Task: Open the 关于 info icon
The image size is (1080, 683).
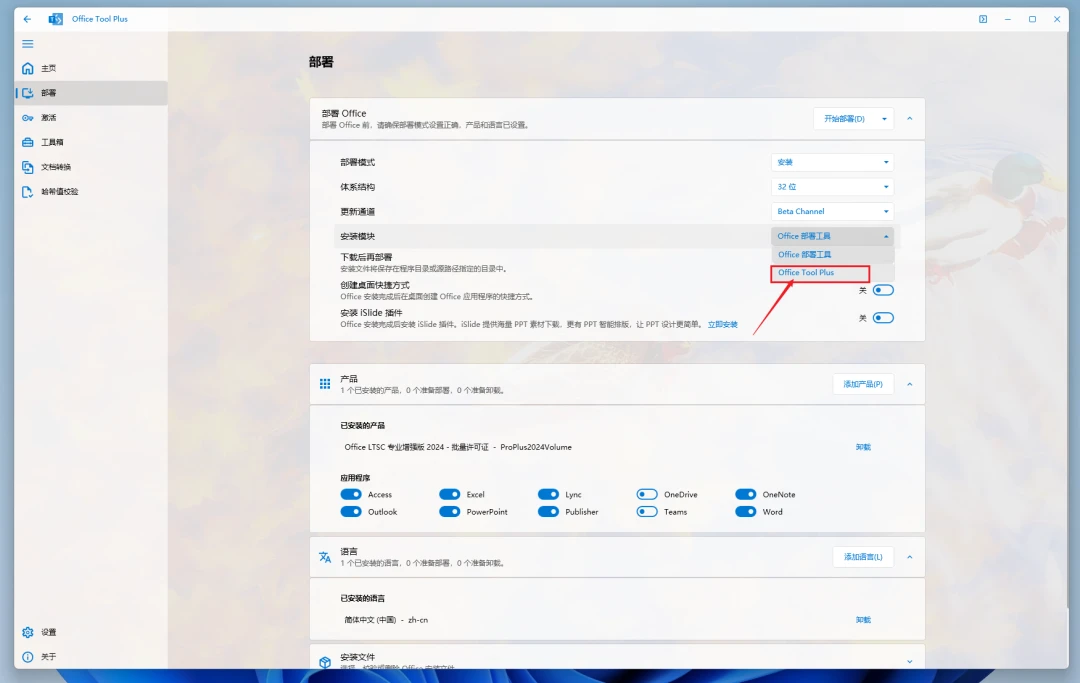Action: [x=28, y=657]
